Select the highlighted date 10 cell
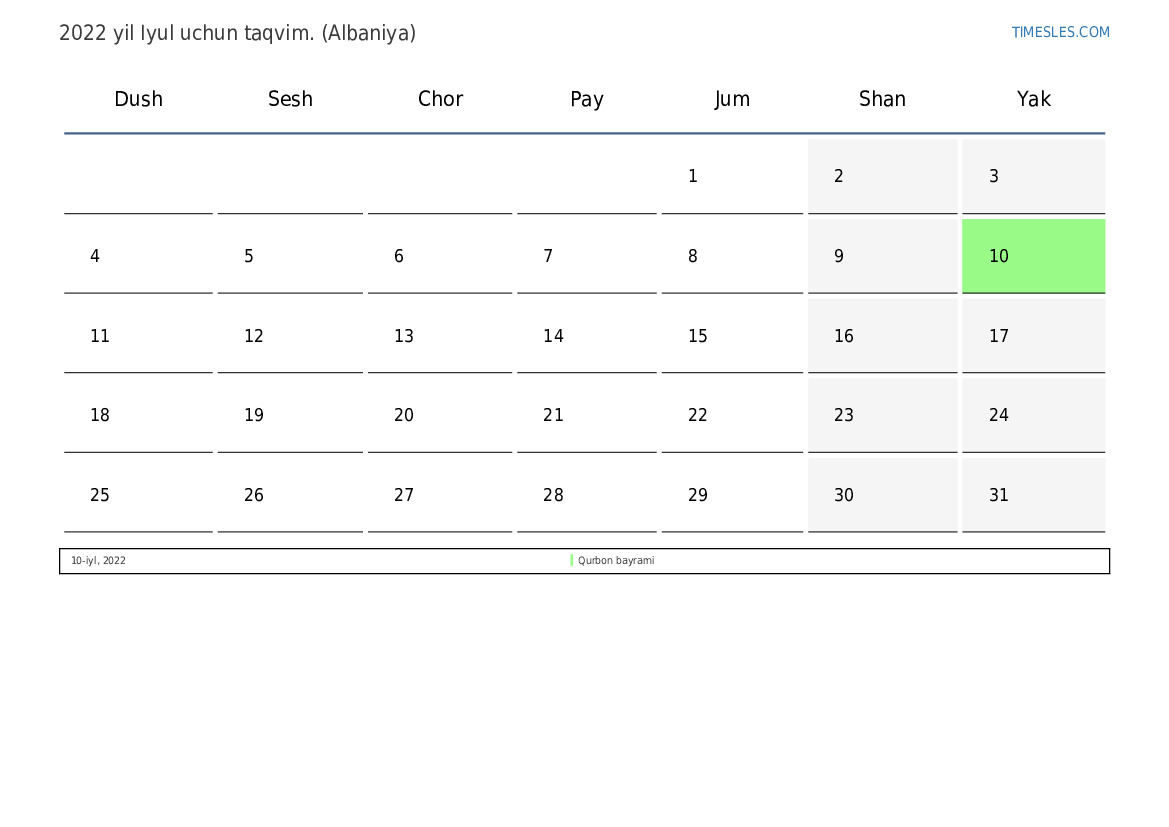This screenshot has height=827, width=1169. pos(1033,256)
